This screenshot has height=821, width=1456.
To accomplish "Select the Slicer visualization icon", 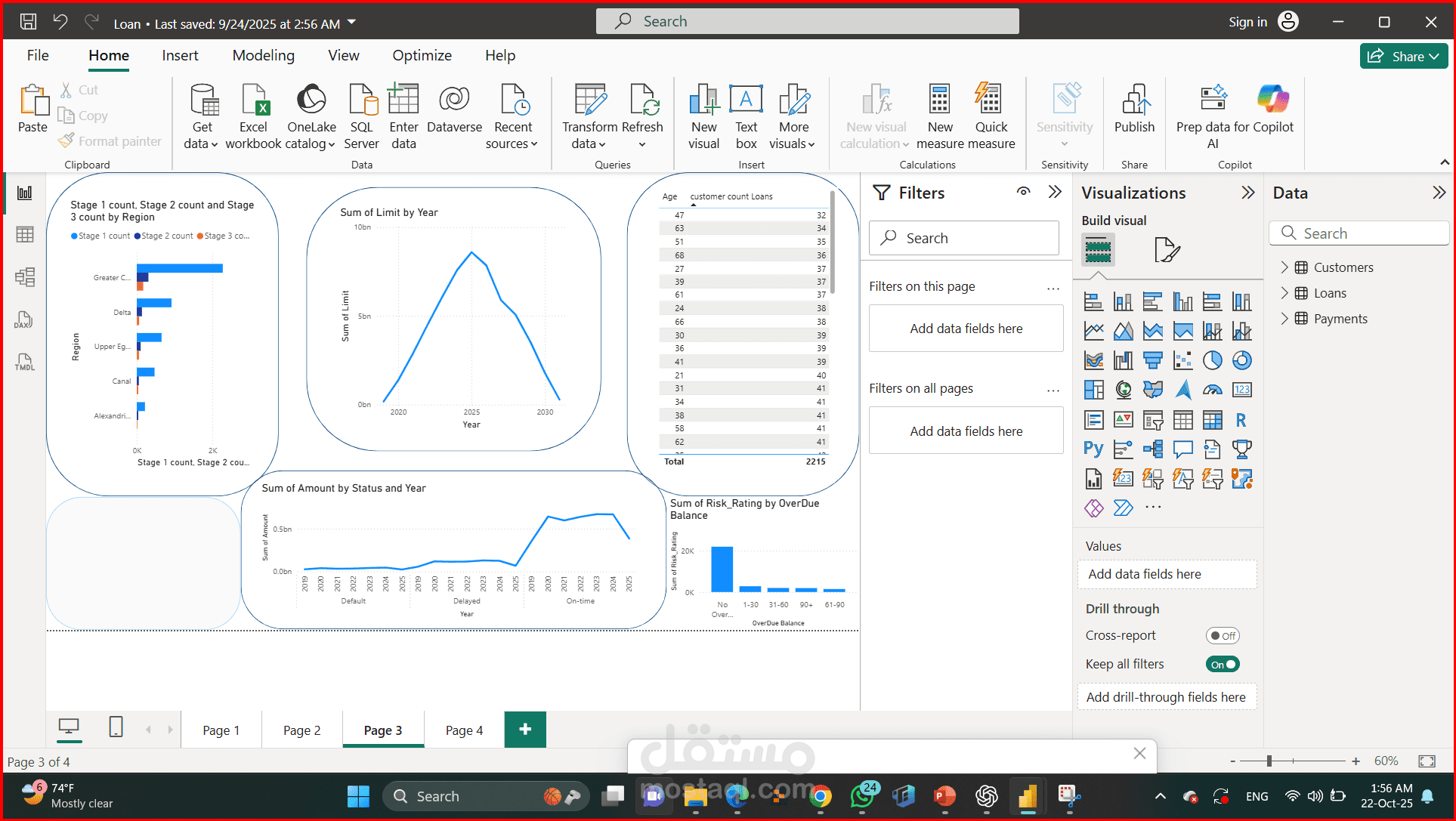I will coord(1152,421).
